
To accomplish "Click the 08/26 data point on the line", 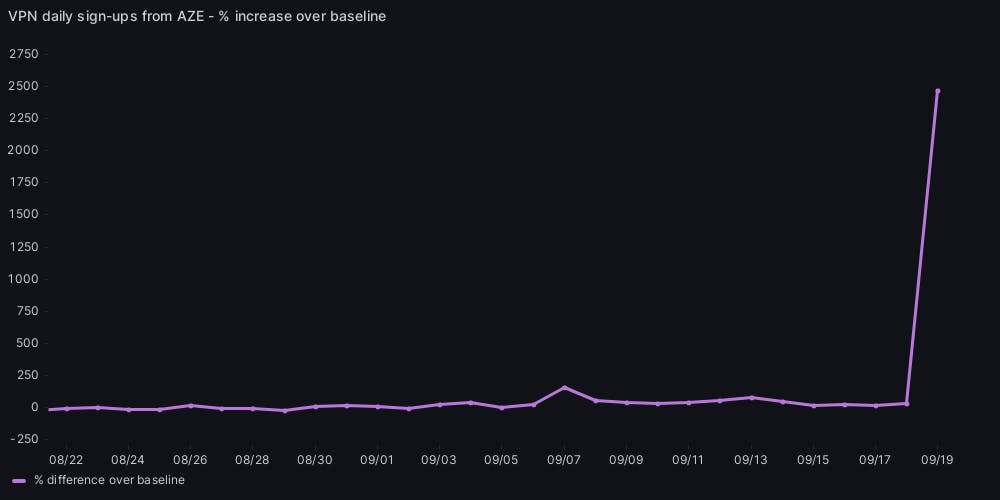I will (191, 405).
